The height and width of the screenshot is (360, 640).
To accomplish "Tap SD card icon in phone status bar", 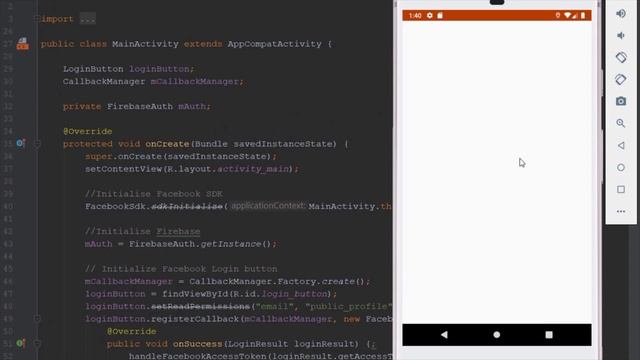I will [440, 16].
